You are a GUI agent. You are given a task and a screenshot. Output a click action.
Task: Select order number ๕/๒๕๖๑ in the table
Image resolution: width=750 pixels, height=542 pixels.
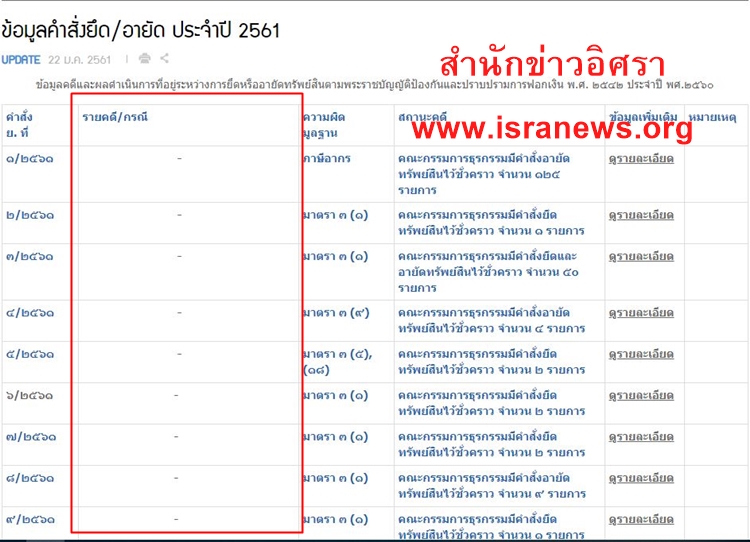pyautogui.click(x=30, y=354)
